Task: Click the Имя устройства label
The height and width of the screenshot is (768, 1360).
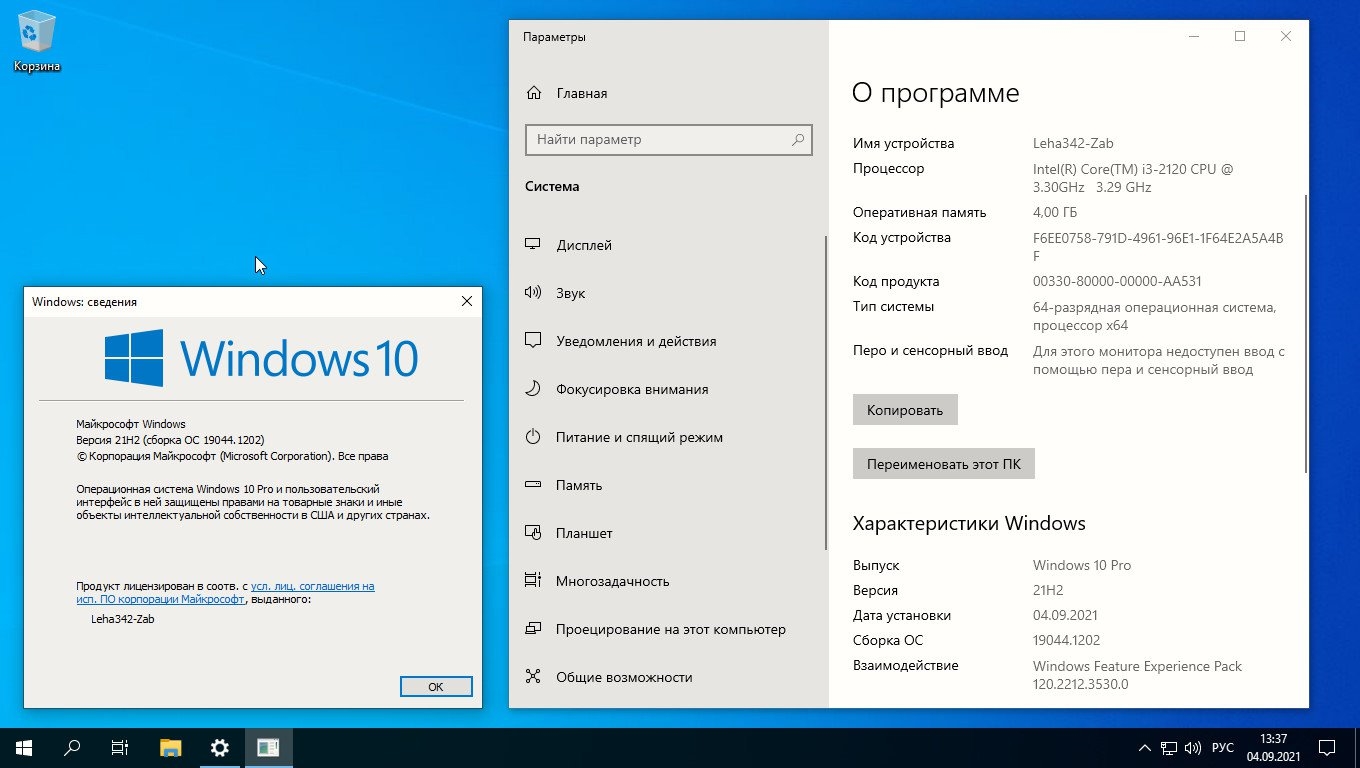Action: [x=904, y=143]
